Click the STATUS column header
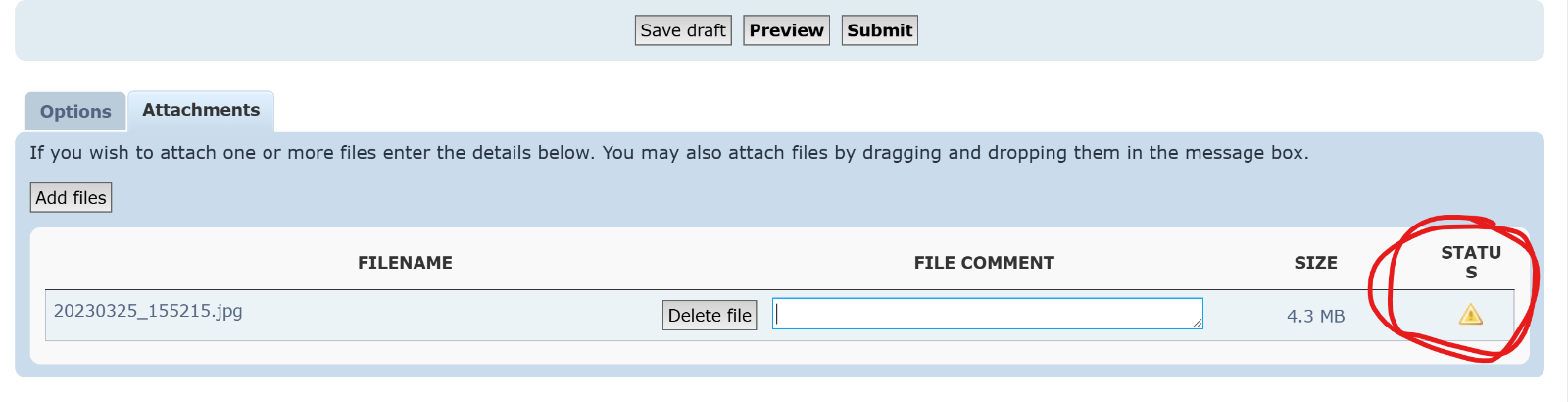This screenshot has height=402, width=1568. coord(1470,262)
